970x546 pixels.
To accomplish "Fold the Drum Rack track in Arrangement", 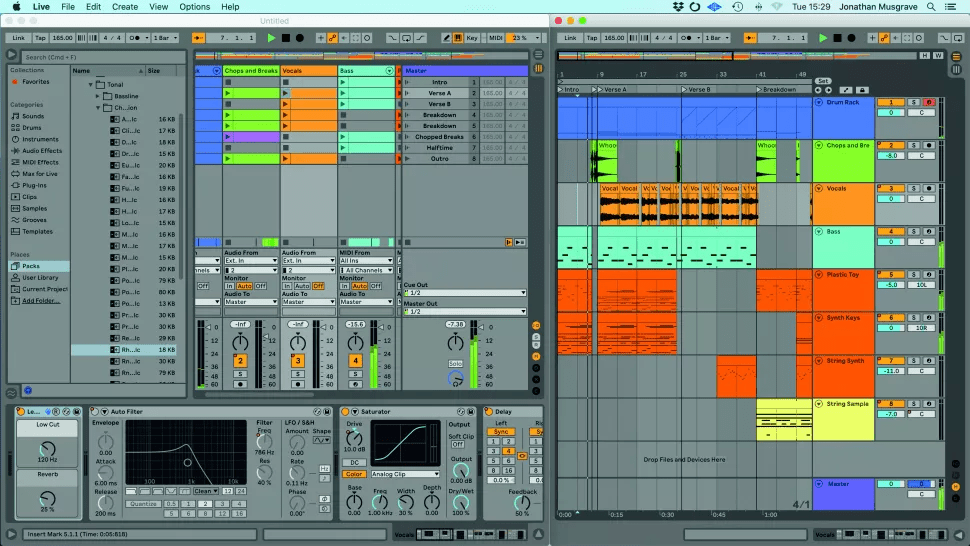I will 819,102.
